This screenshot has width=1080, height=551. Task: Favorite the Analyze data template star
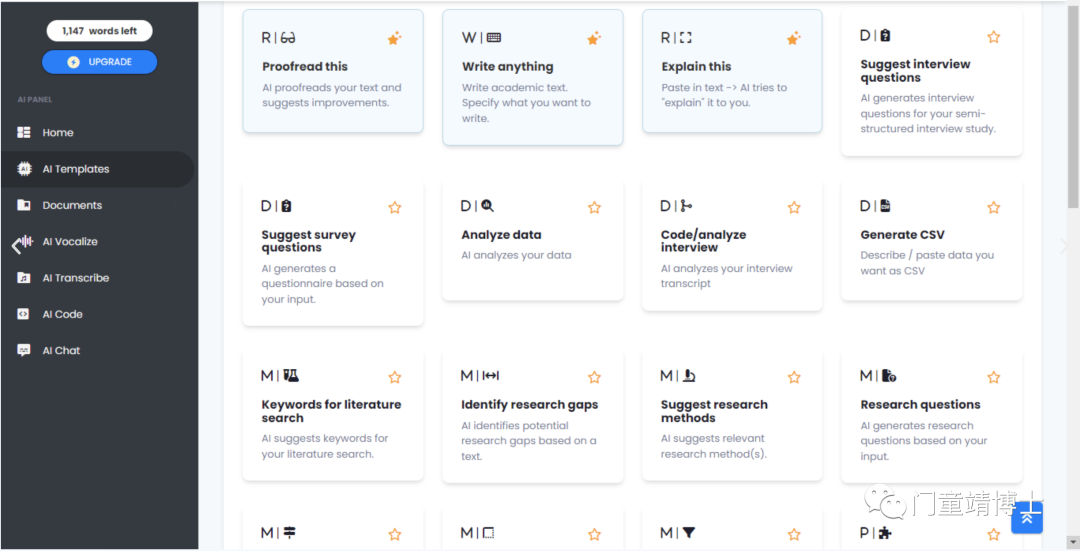coord(594,207)
